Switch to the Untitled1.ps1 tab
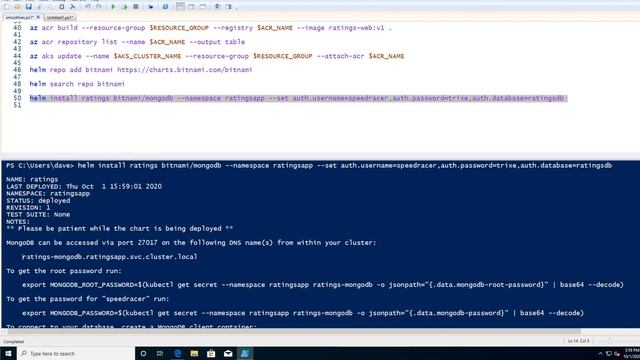 (60, 18)
